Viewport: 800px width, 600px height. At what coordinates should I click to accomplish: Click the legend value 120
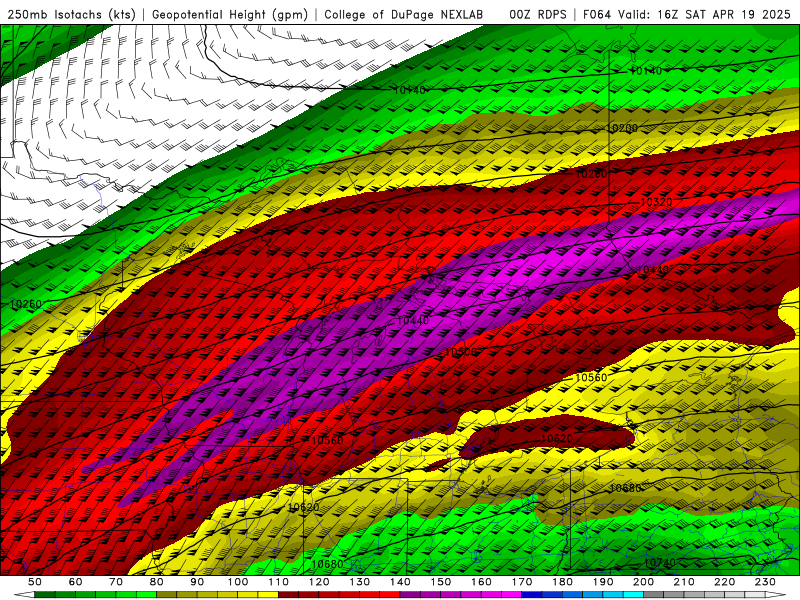coord(319,582)
